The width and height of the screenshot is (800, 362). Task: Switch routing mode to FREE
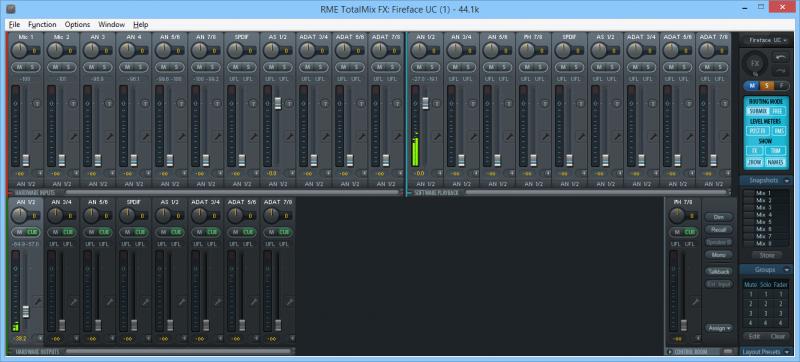click(x=778, y=111)
